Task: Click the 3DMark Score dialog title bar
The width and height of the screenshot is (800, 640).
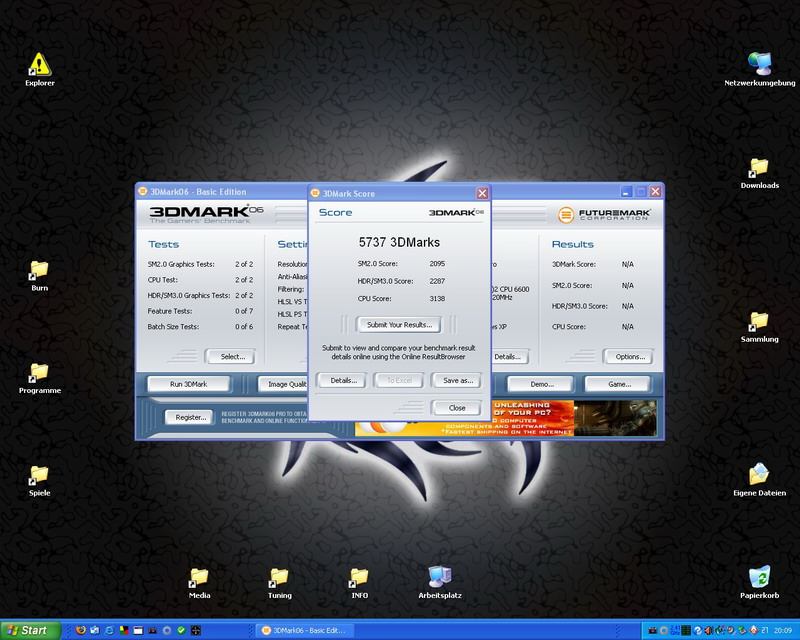Action: [x=399, y=193]
